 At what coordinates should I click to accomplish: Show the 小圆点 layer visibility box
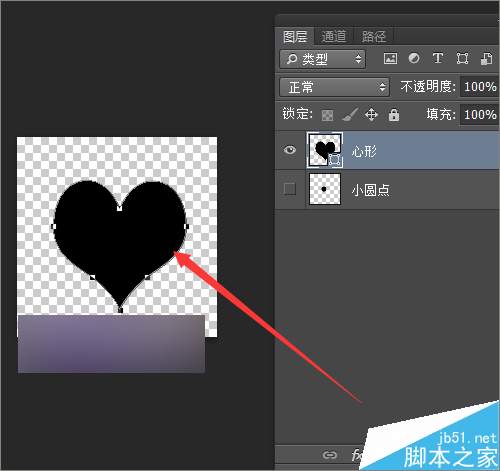coord(290,189)
